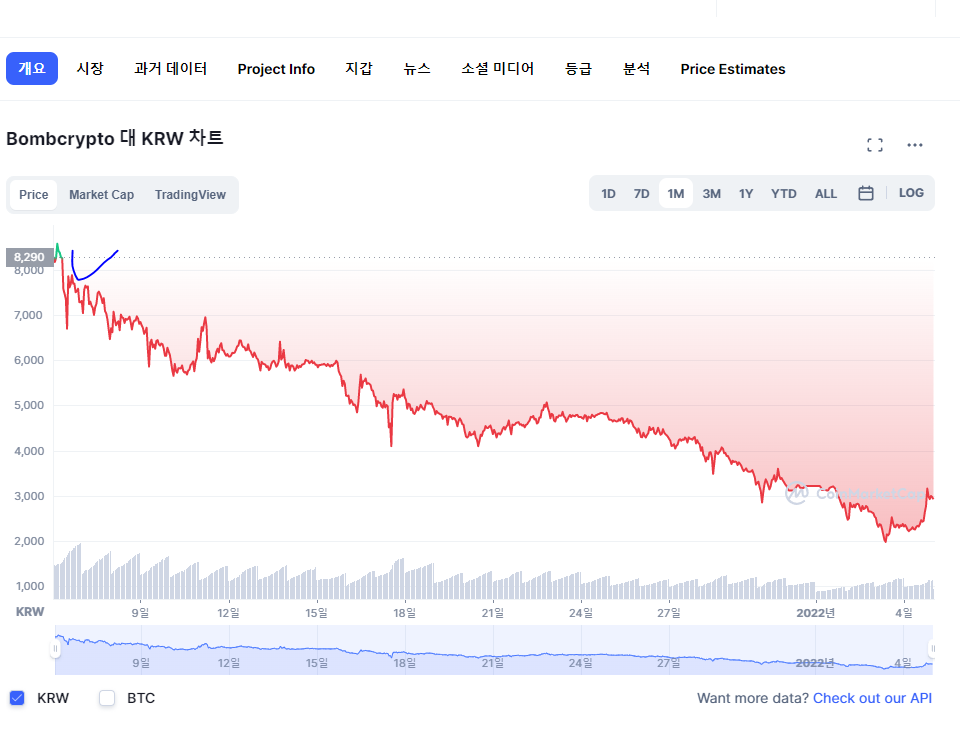The width and height of the screenshot is (960, 737).
Task: Check the BTC currency checkbox
Action: pos(107,698)
